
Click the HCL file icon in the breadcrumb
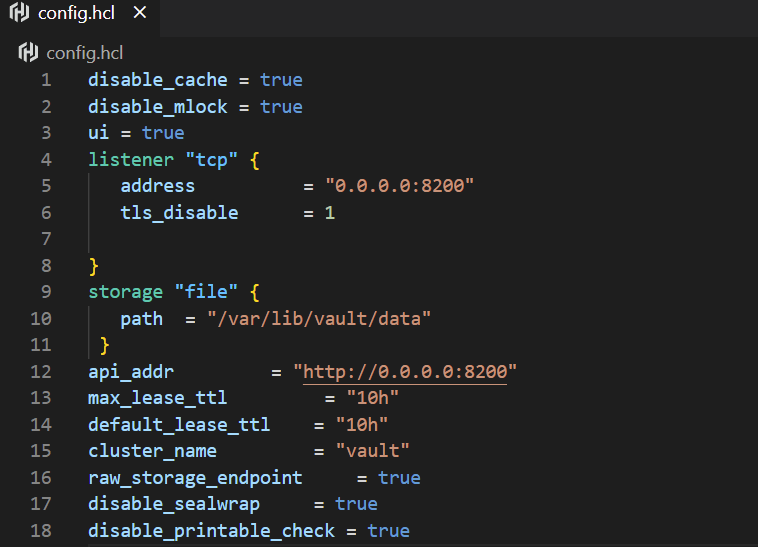[x=28, y=52]
